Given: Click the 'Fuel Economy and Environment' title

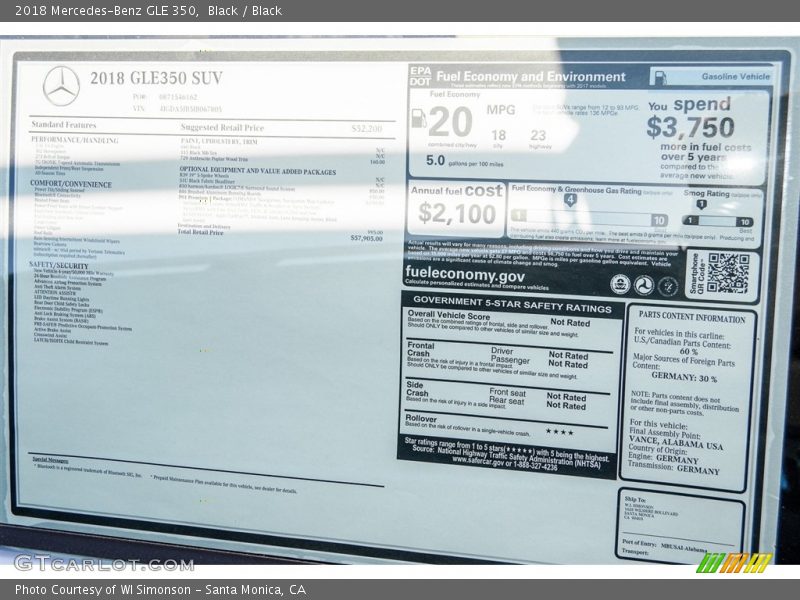Looking at the screenshot, I should (x=531, y=77).
